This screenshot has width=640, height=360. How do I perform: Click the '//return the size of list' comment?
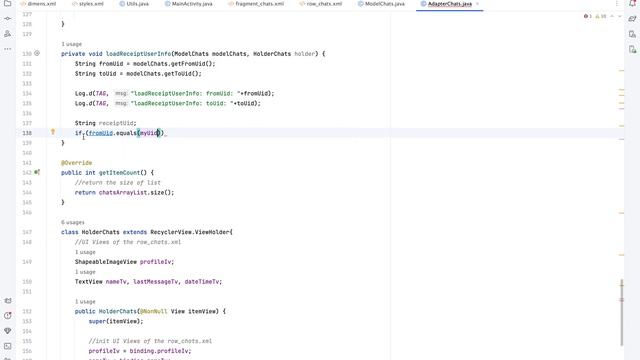click(118, 182)
